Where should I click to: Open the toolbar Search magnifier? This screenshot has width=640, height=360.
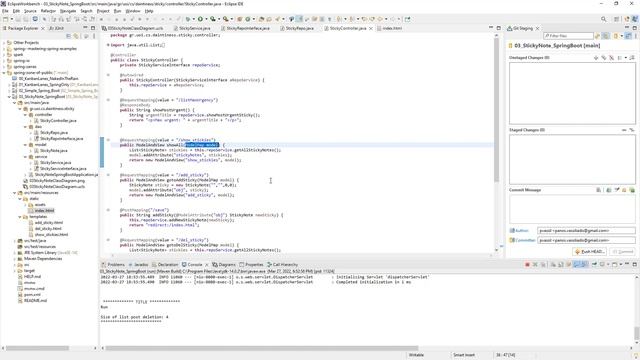(x=603, y=19)
